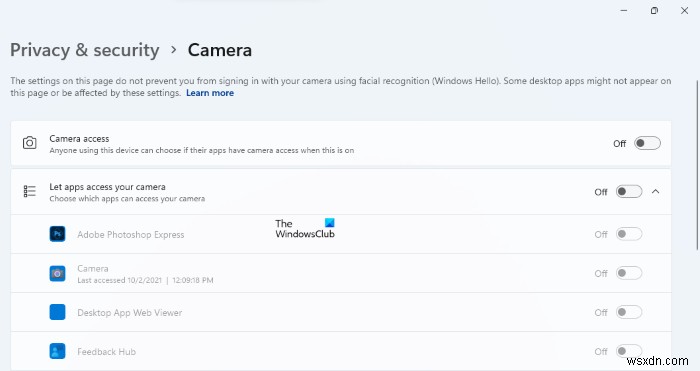Toggle the Camera app access switch

point(629,273)
